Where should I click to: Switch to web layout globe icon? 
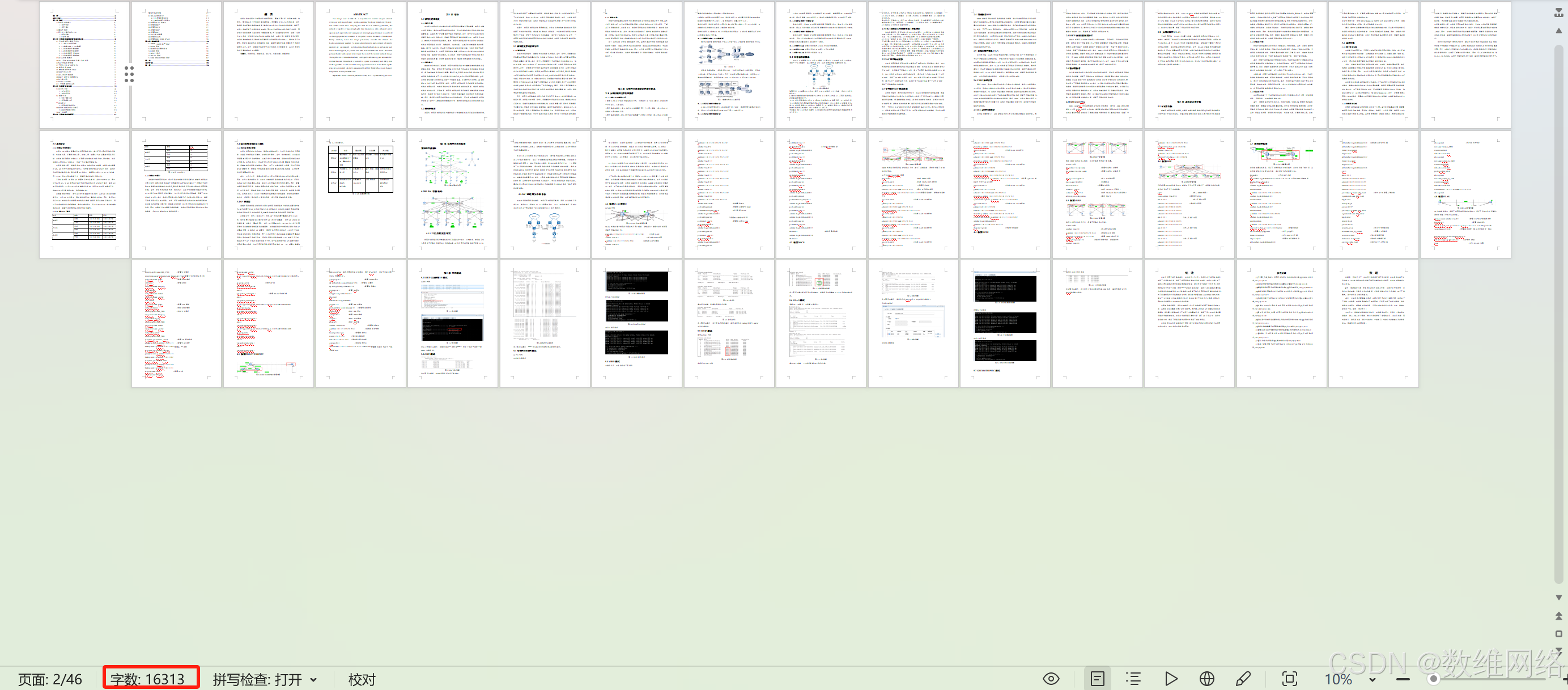pyautogui.click(x=1206, y=679)
